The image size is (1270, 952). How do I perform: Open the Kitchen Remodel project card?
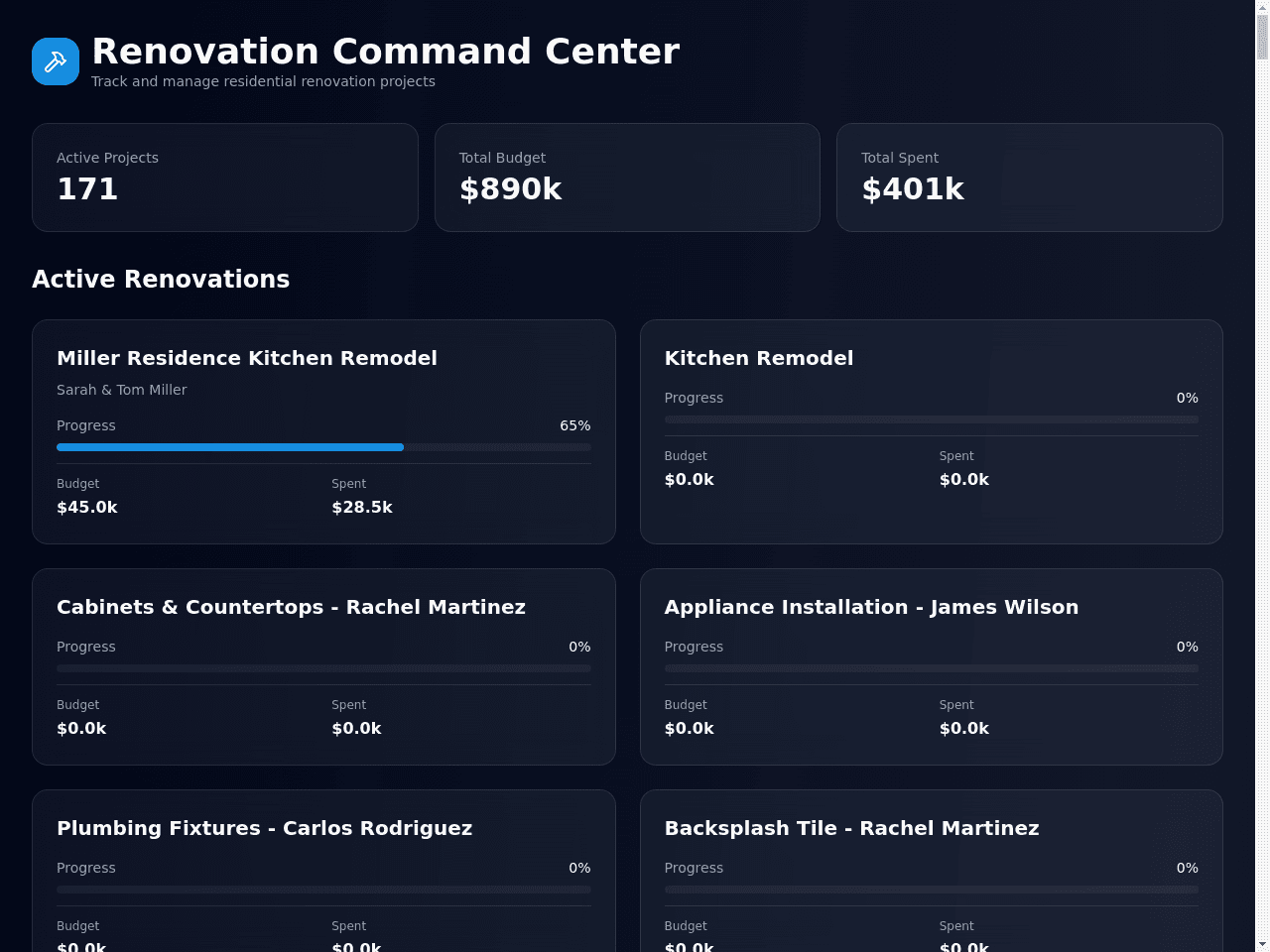coord(932,431)
